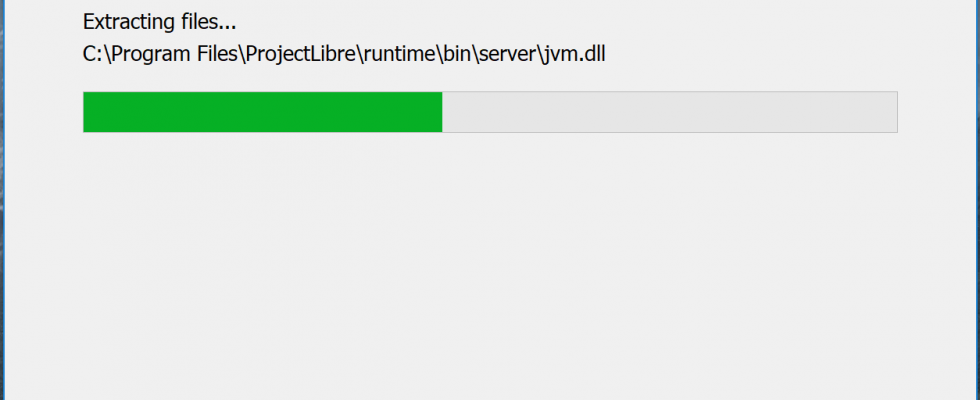Click the gray unfilled portion of progress bar

pos(669,112)
